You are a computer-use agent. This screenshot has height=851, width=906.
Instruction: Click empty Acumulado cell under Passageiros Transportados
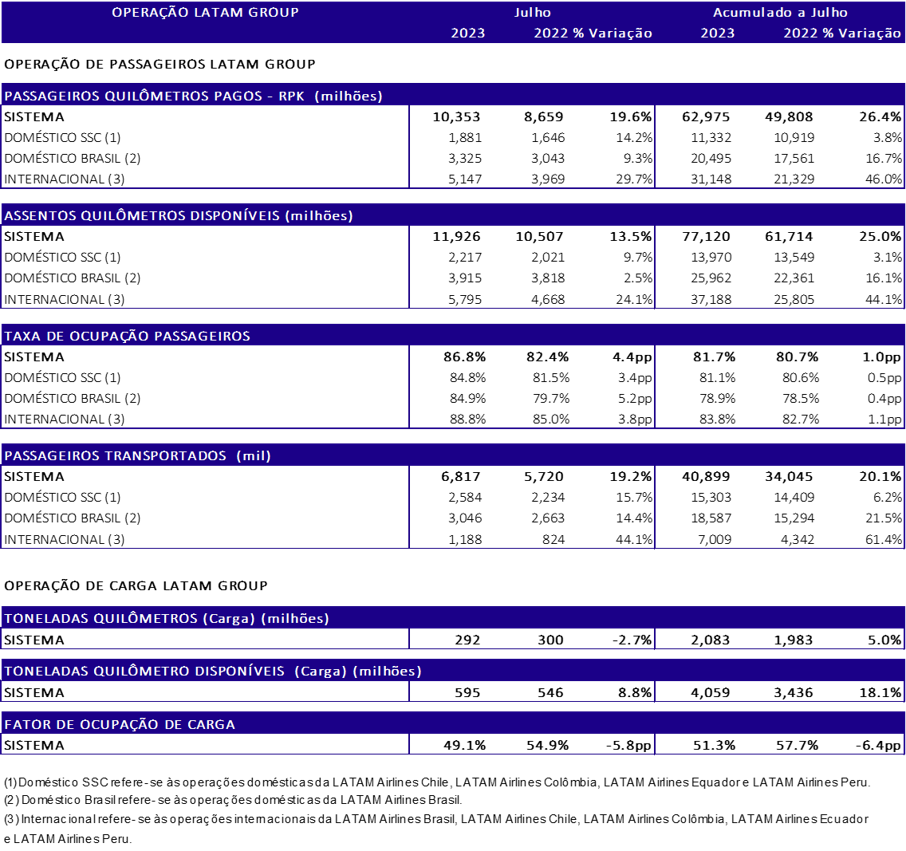[x=780, y=507]
